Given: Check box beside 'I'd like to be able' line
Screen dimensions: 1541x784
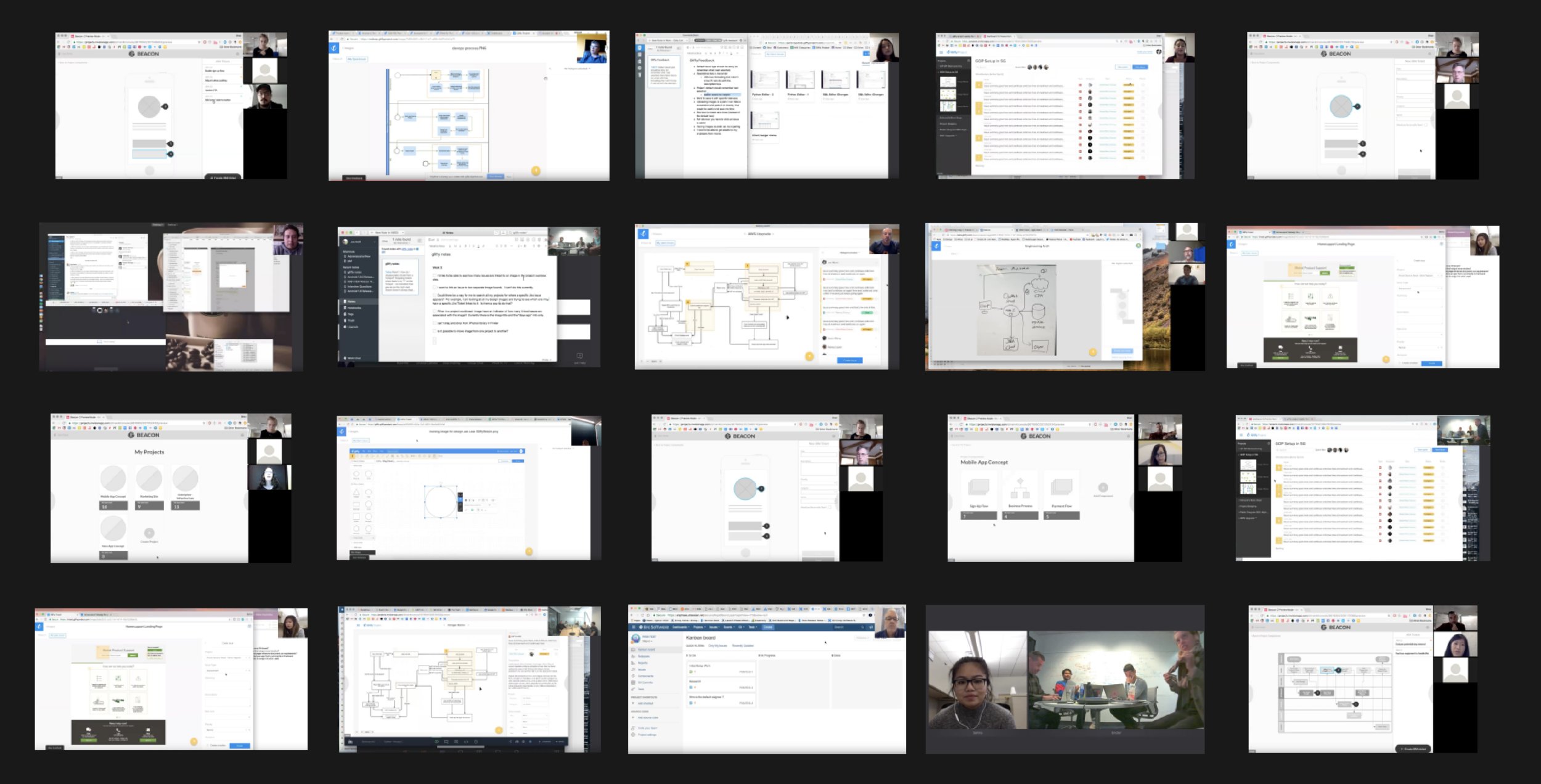Looking at the screenshot, I should coord(435,276).
